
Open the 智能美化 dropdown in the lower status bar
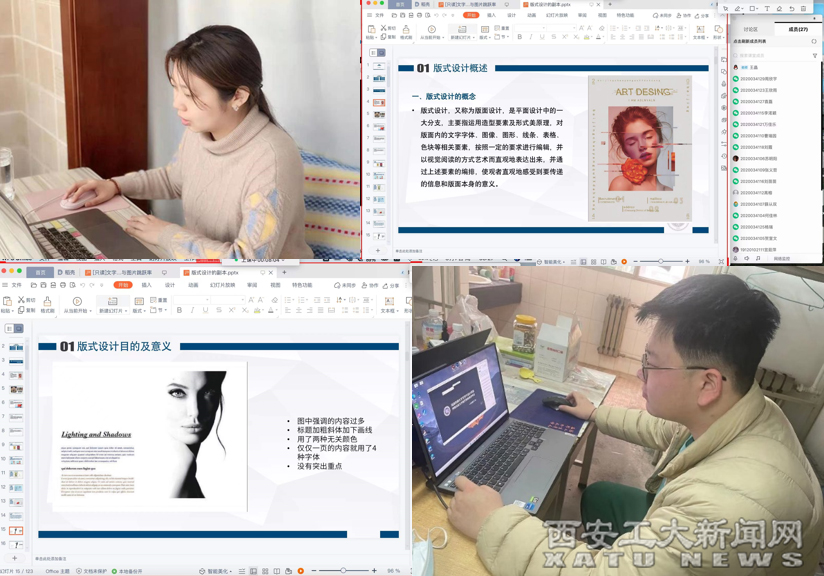(x=218, y=571)
